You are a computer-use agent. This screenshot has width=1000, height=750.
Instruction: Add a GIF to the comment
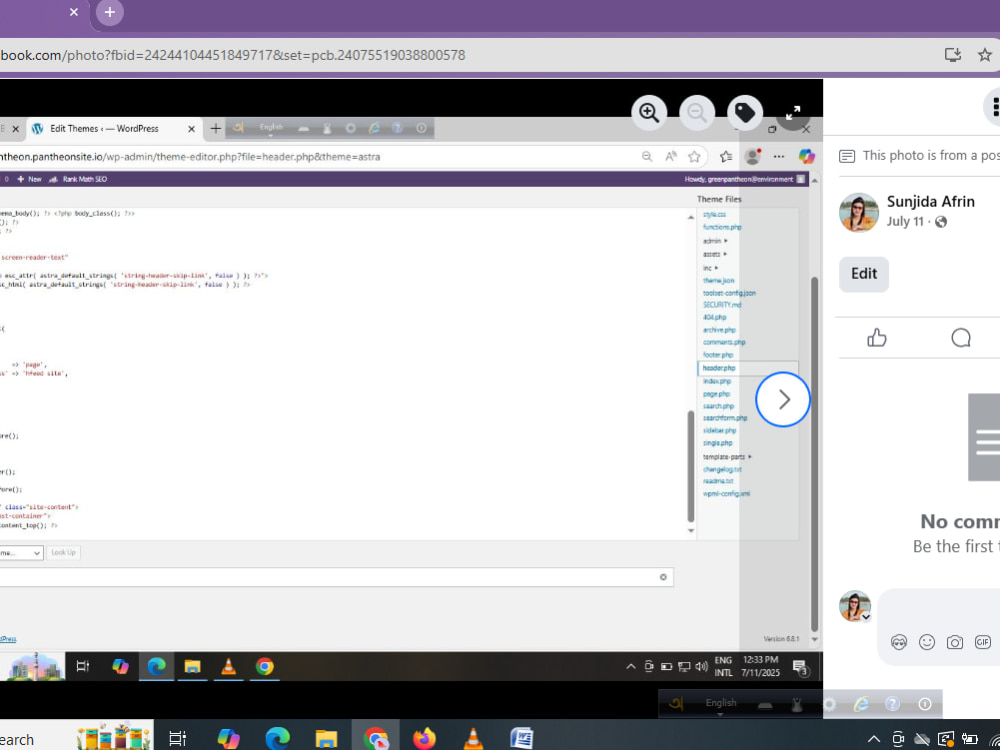pyautogui.click(x=983, y=642)
